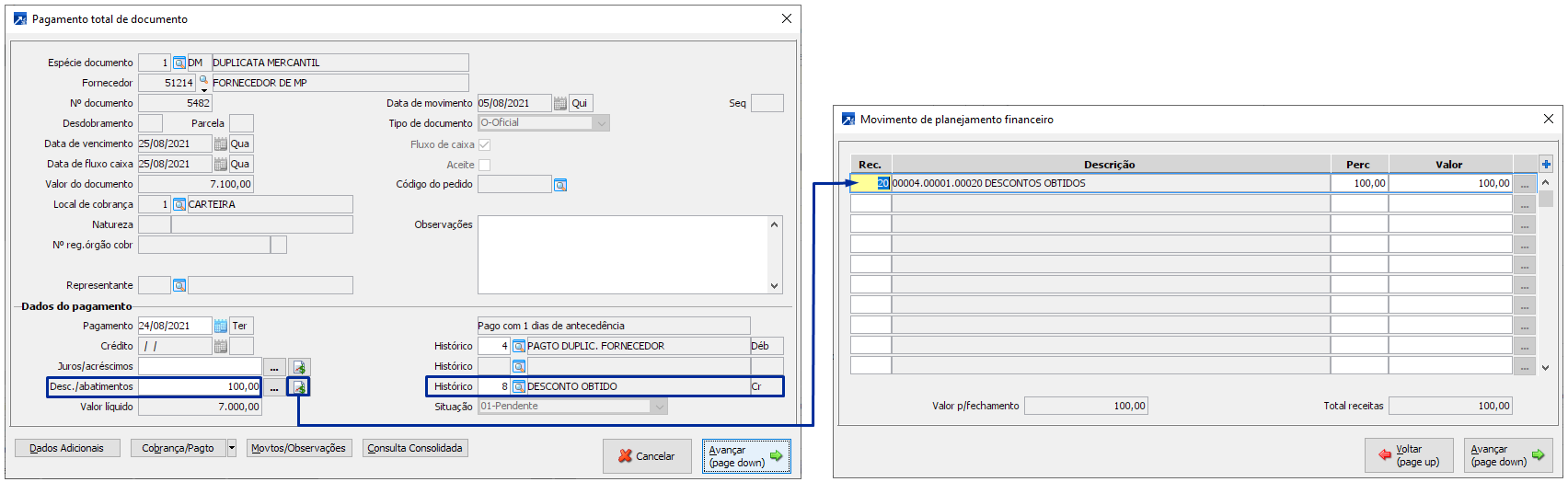The height and width of the screenshot is (482, 1568).
Task: Click Pagamento date field 24/08/2021
Action: pyautogui.click(x=175, y=326)
